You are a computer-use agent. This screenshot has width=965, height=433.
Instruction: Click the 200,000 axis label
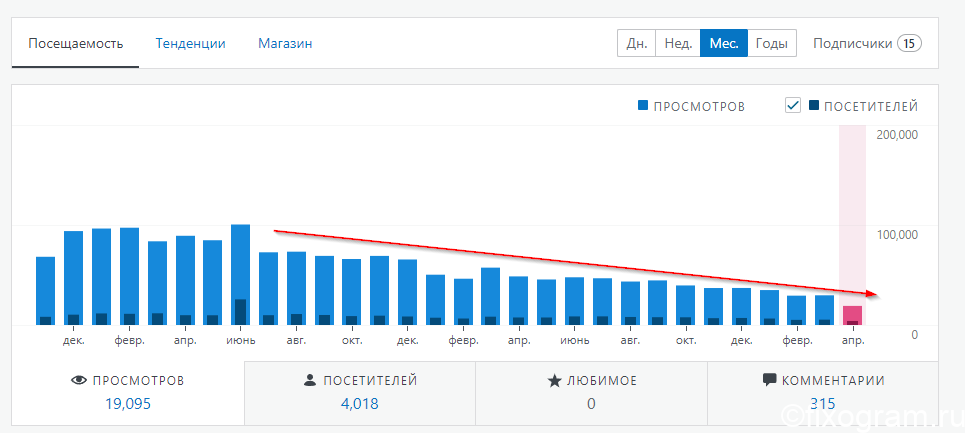[896, 135]
